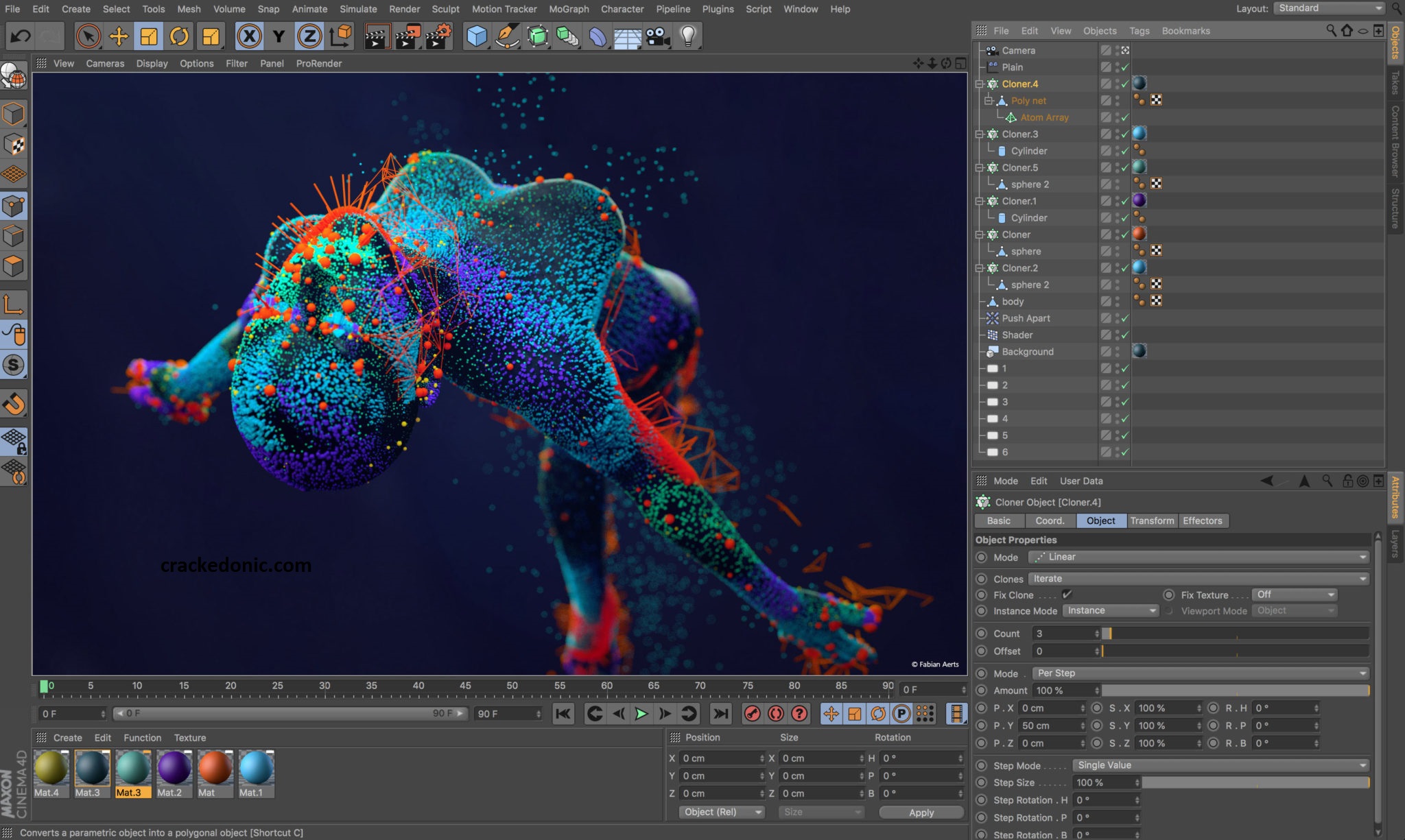
Task: Click the Apply button in bottom panel
Action: (x=921, y=812)
